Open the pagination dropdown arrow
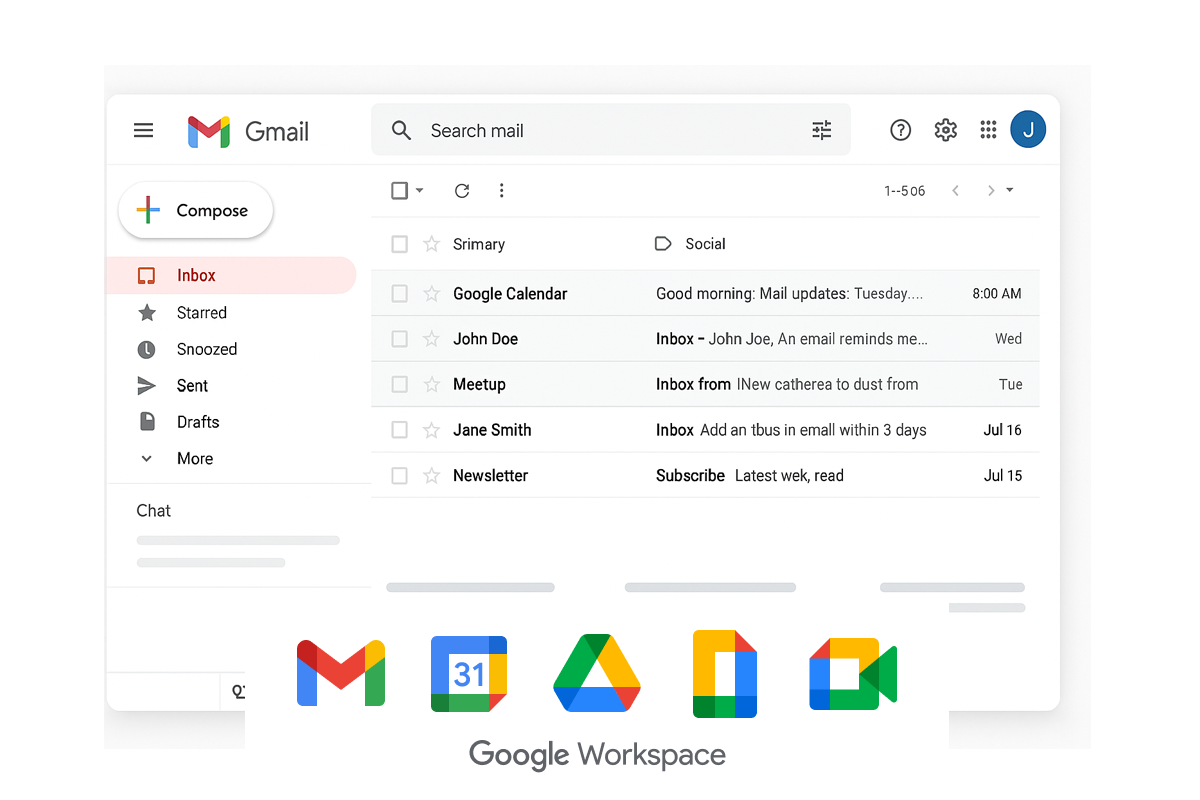Screen dimensions: 1200x800 [1010, 190]
